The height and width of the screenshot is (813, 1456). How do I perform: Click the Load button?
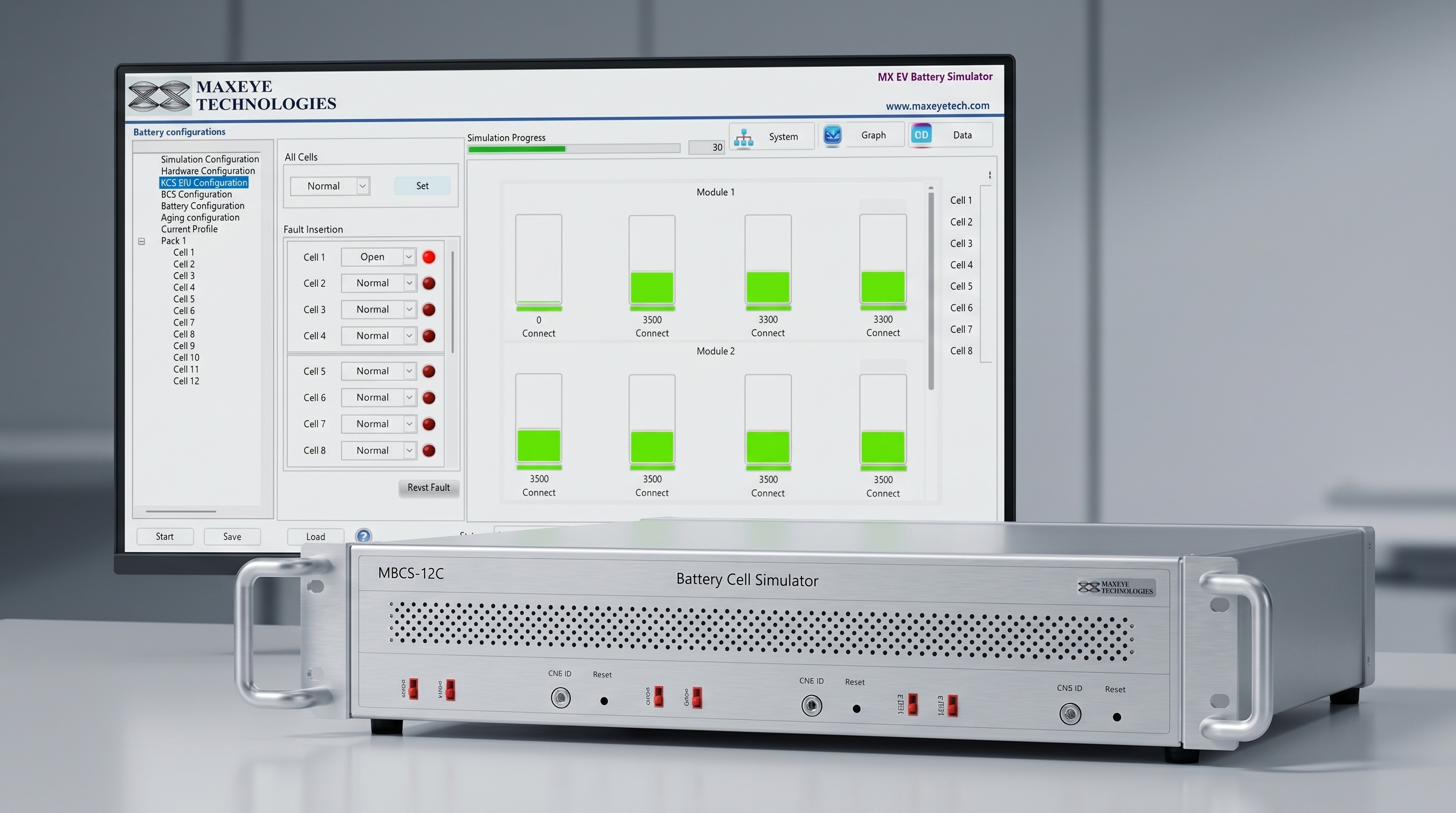tap(315, 537)
